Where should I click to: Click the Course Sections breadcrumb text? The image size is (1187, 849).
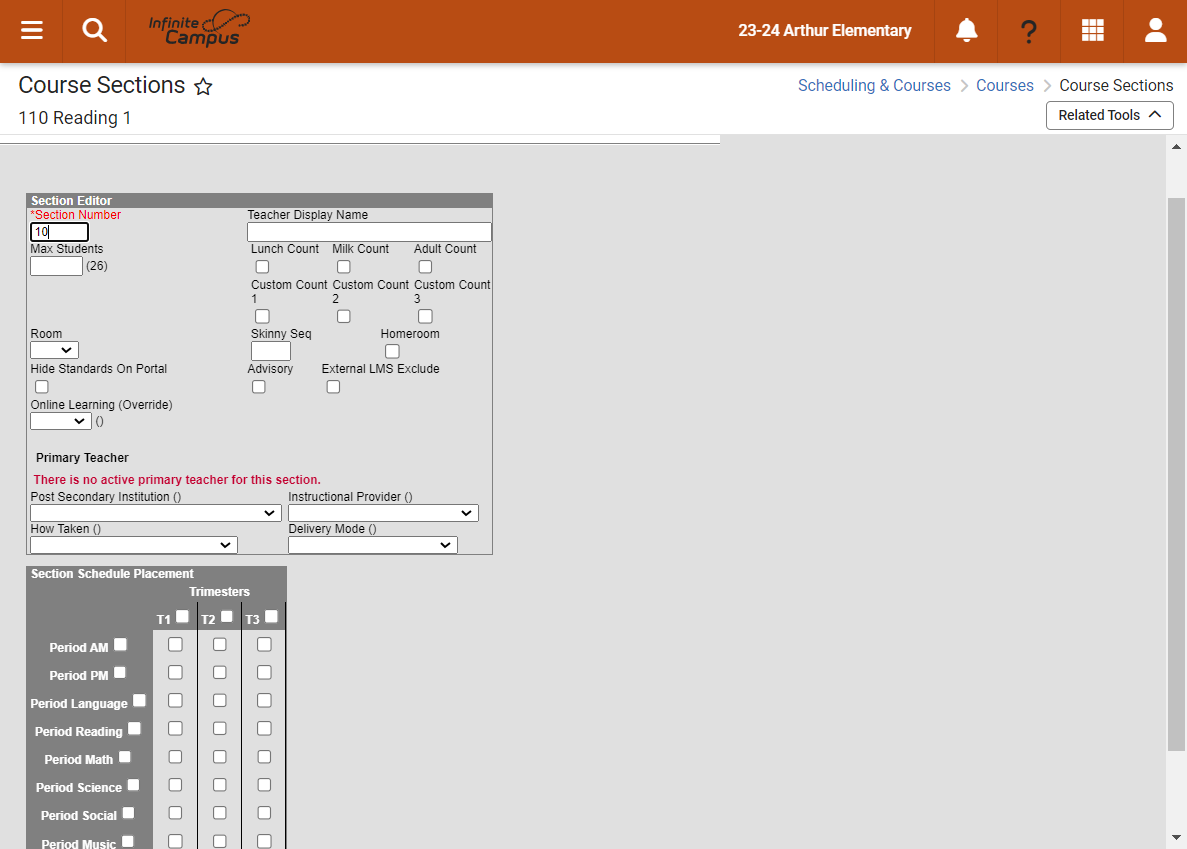point(1116,86)
